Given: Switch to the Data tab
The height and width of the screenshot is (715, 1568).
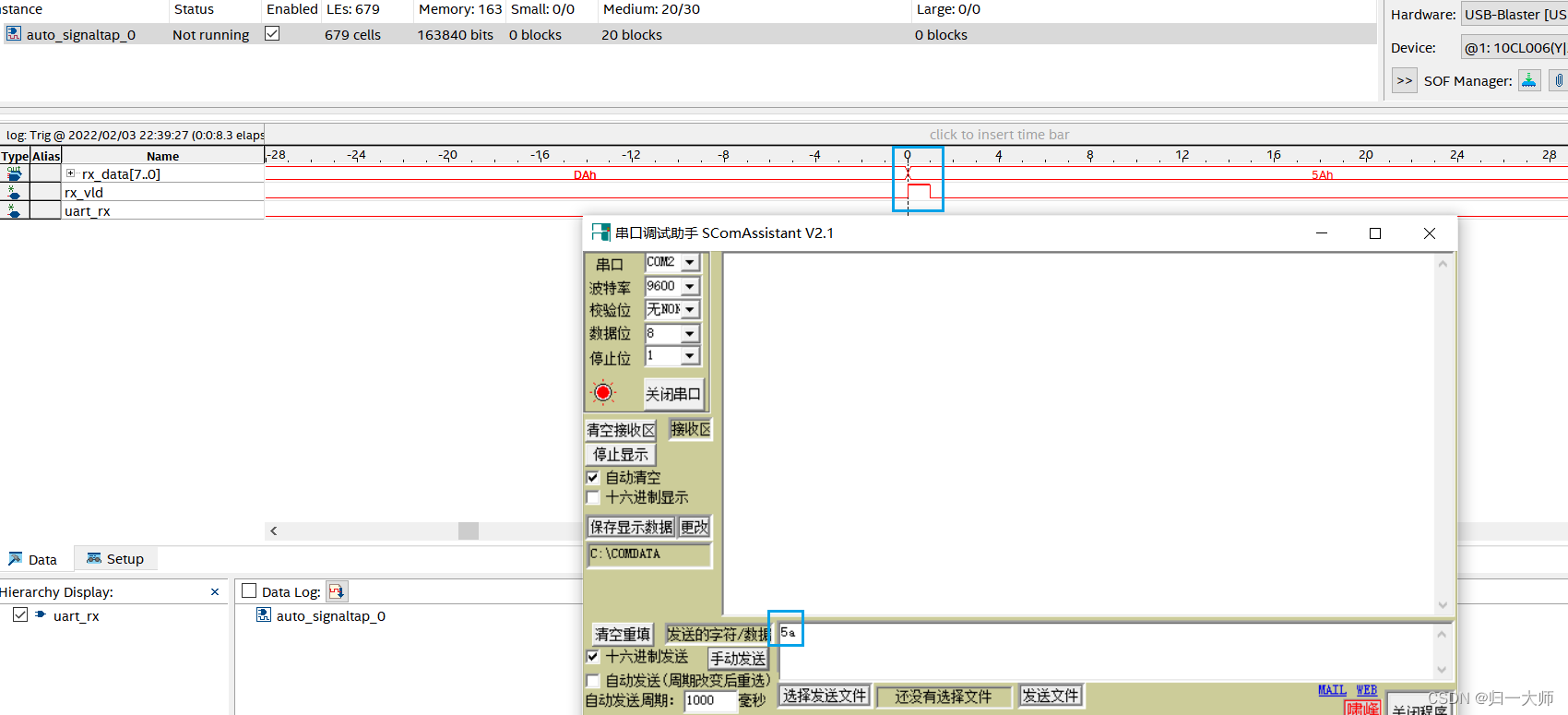Looking at the screenshot, I should click(33, 559).
